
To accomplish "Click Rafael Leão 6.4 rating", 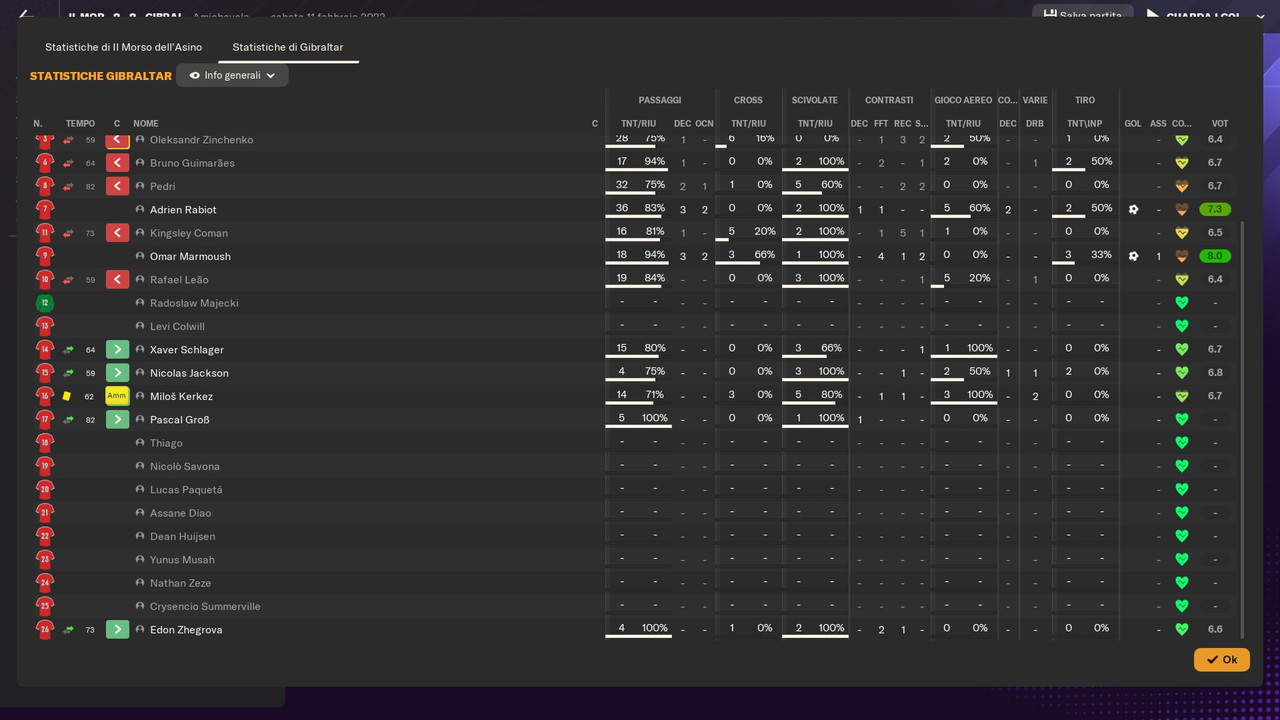I will pos(1215,280).
